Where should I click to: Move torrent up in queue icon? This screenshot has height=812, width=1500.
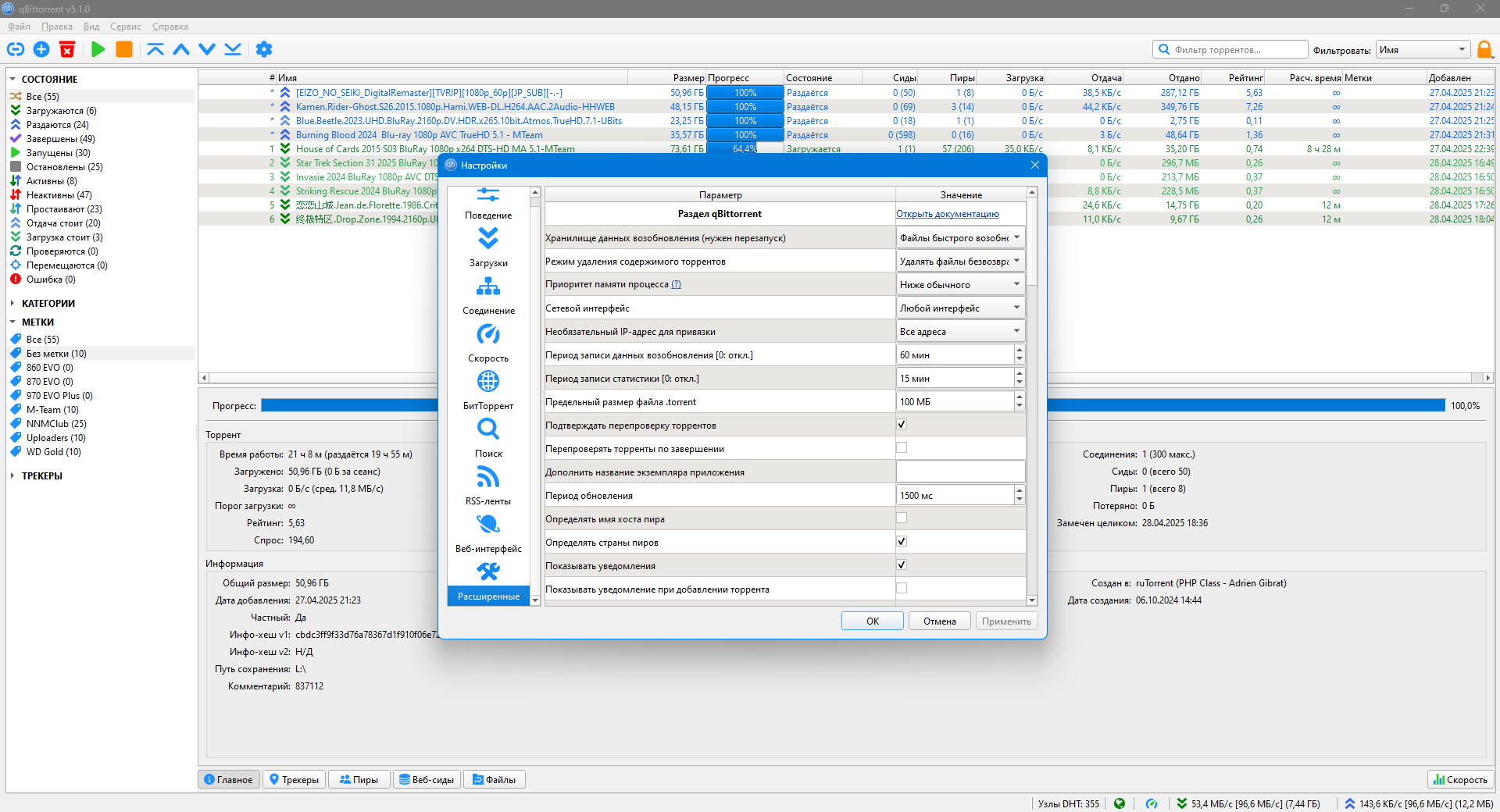click(x=181, y=50)
